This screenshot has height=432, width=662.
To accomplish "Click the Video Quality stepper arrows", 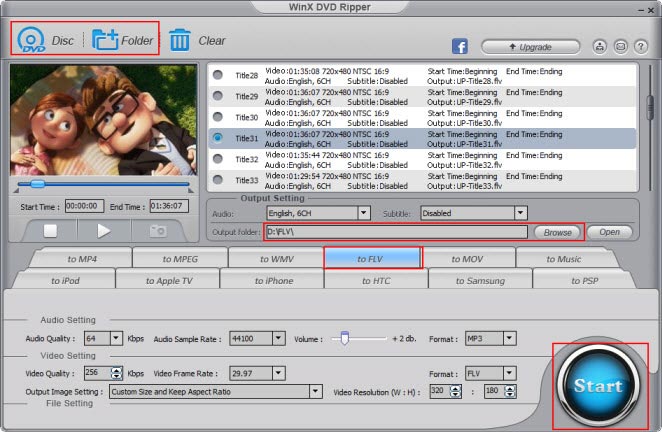I will coord(117,373).
